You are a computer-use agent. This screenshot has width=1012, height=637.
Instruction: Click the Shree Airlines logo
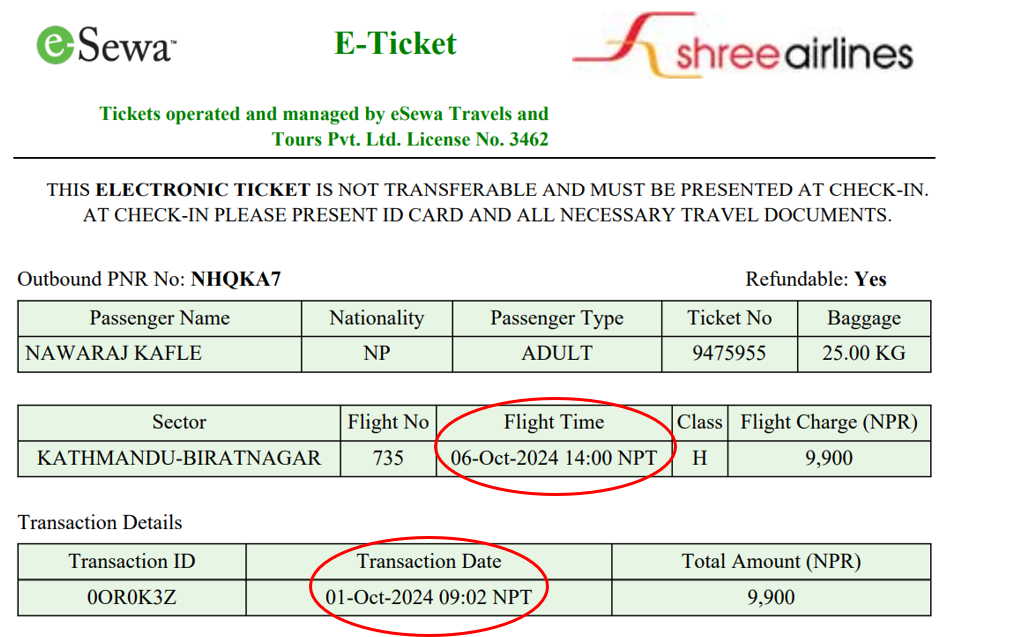pos(743,48)
